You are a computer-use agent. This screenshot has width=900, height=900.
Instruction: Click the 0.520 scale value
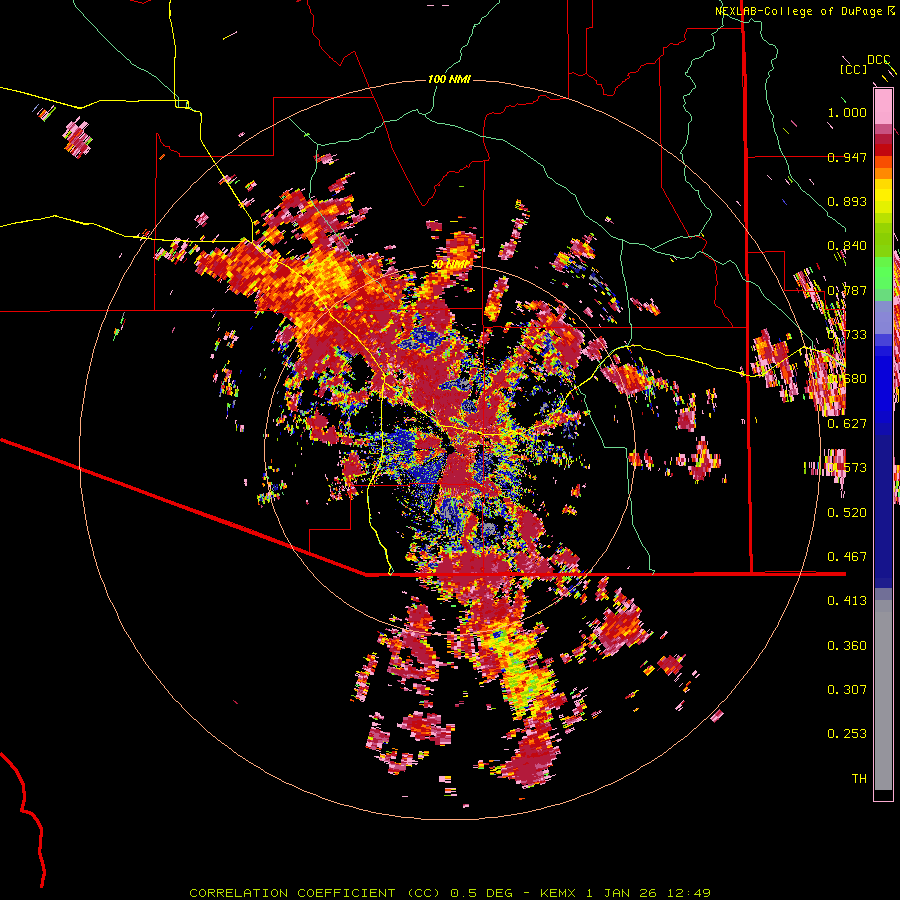(x=847, y=512)
